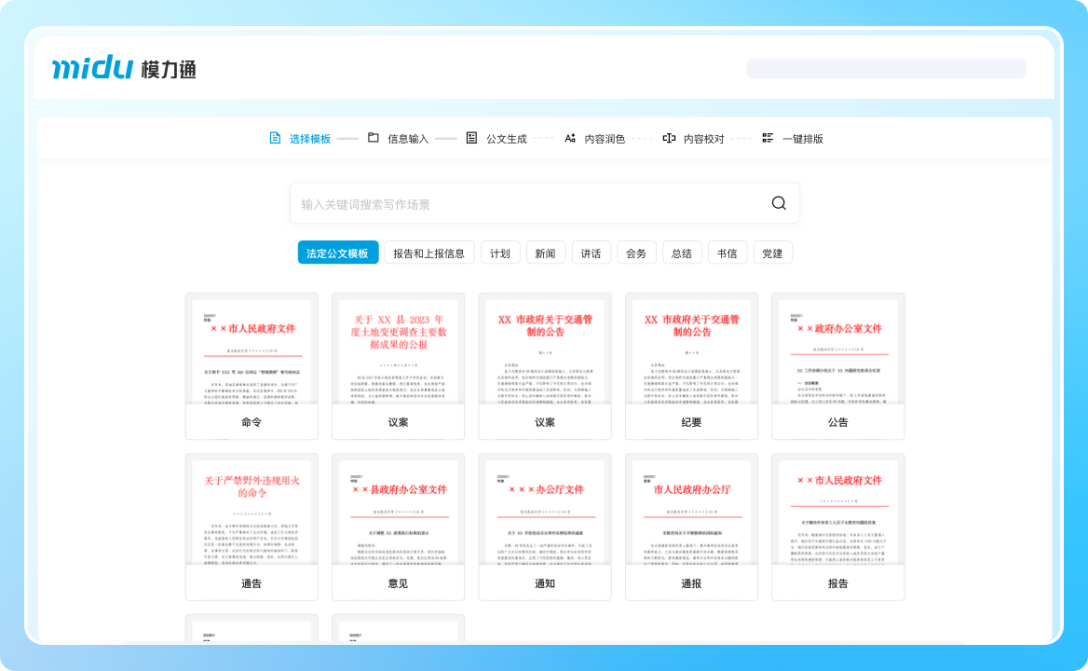
Task: Click the 内容校对 proofreading icon
Action: tap(672, 138)
